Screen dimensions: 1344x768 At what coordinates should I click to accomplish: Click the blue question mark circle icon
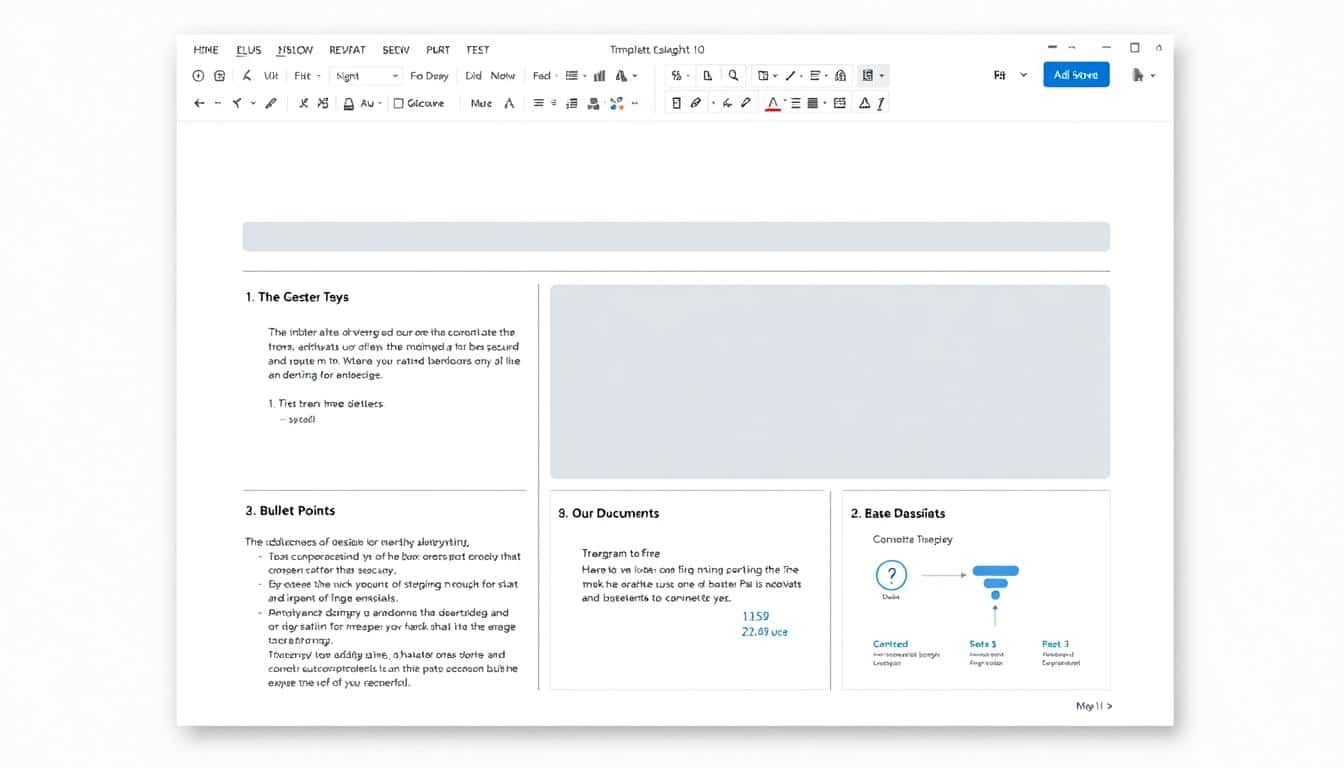(x=891, y=575)
